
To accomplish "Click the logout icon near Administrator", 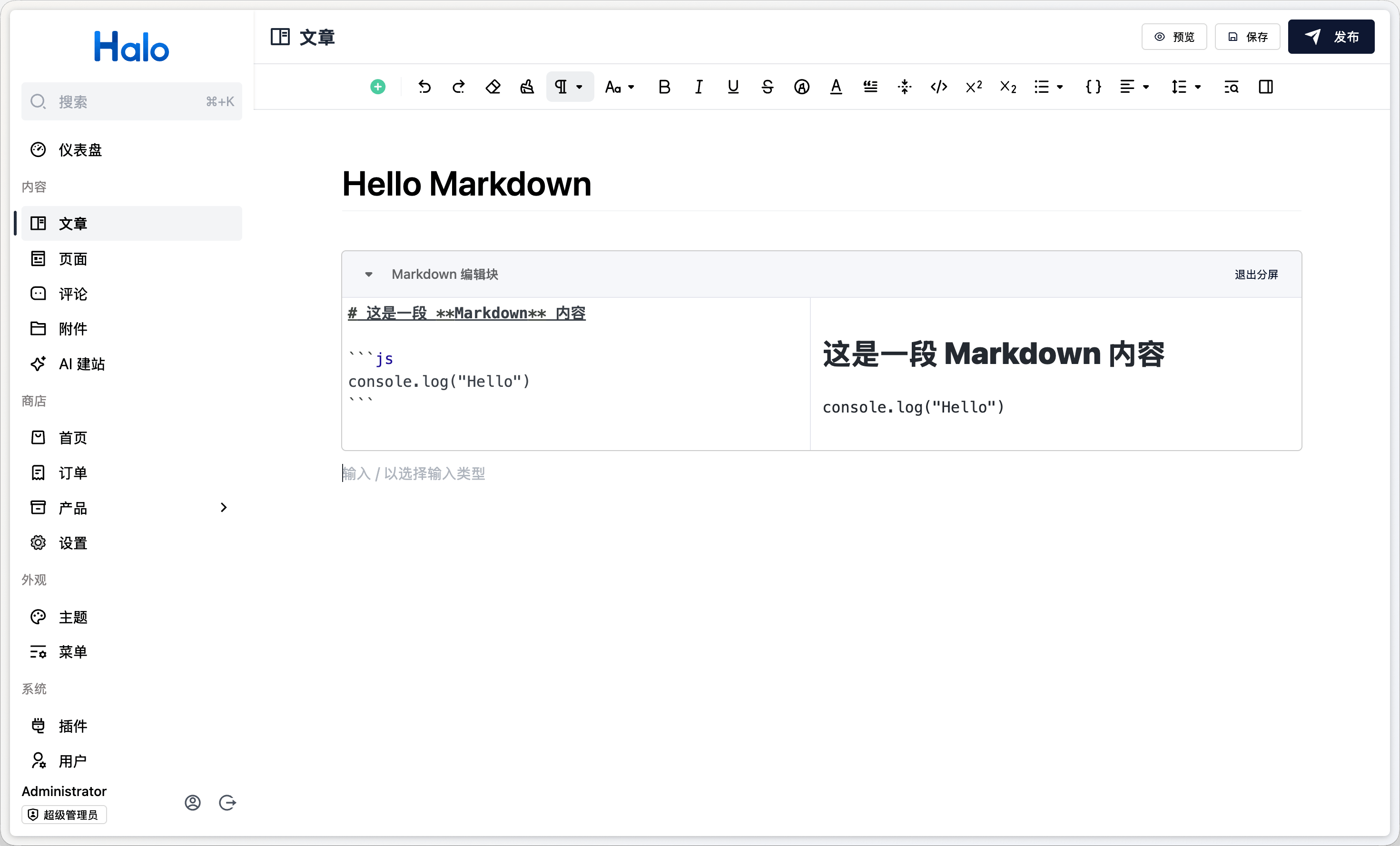I will pyautogui.click(x=227, y=802).
